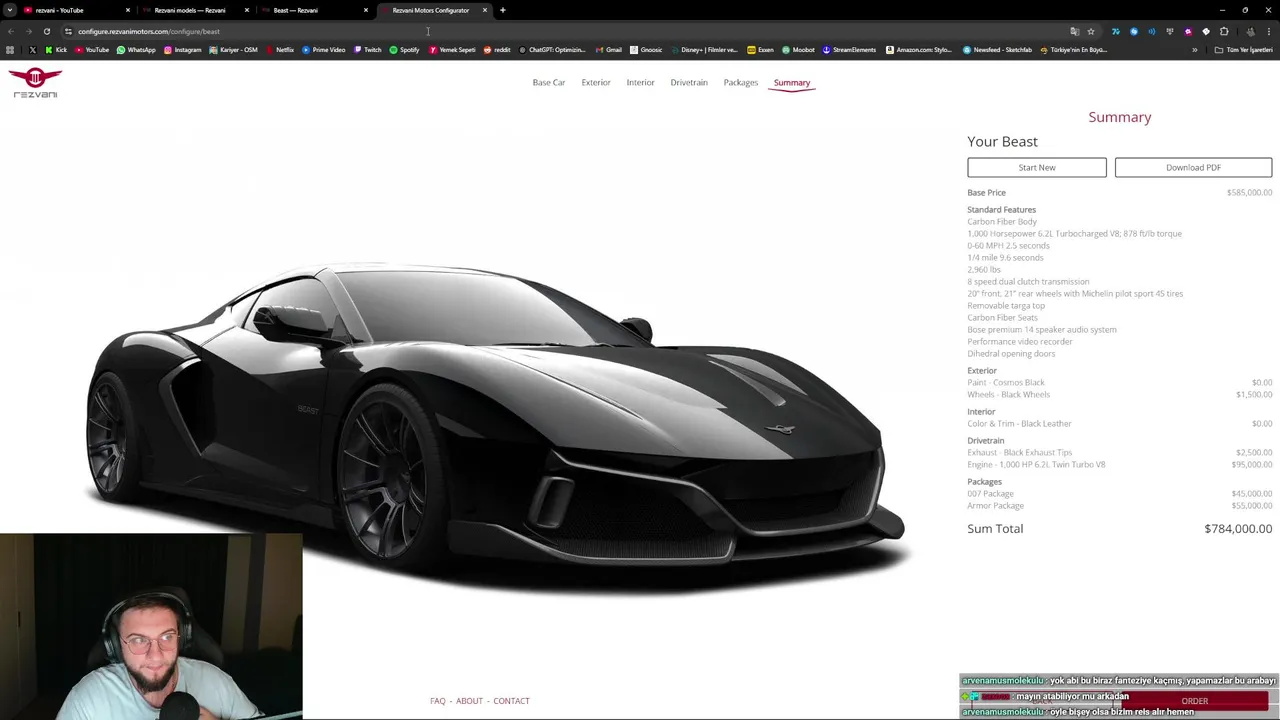Open the Tüm Yer İşaretleri bookmarks folder
This screenshot has width=1280, height=720.
click(x=1243, y=50)
